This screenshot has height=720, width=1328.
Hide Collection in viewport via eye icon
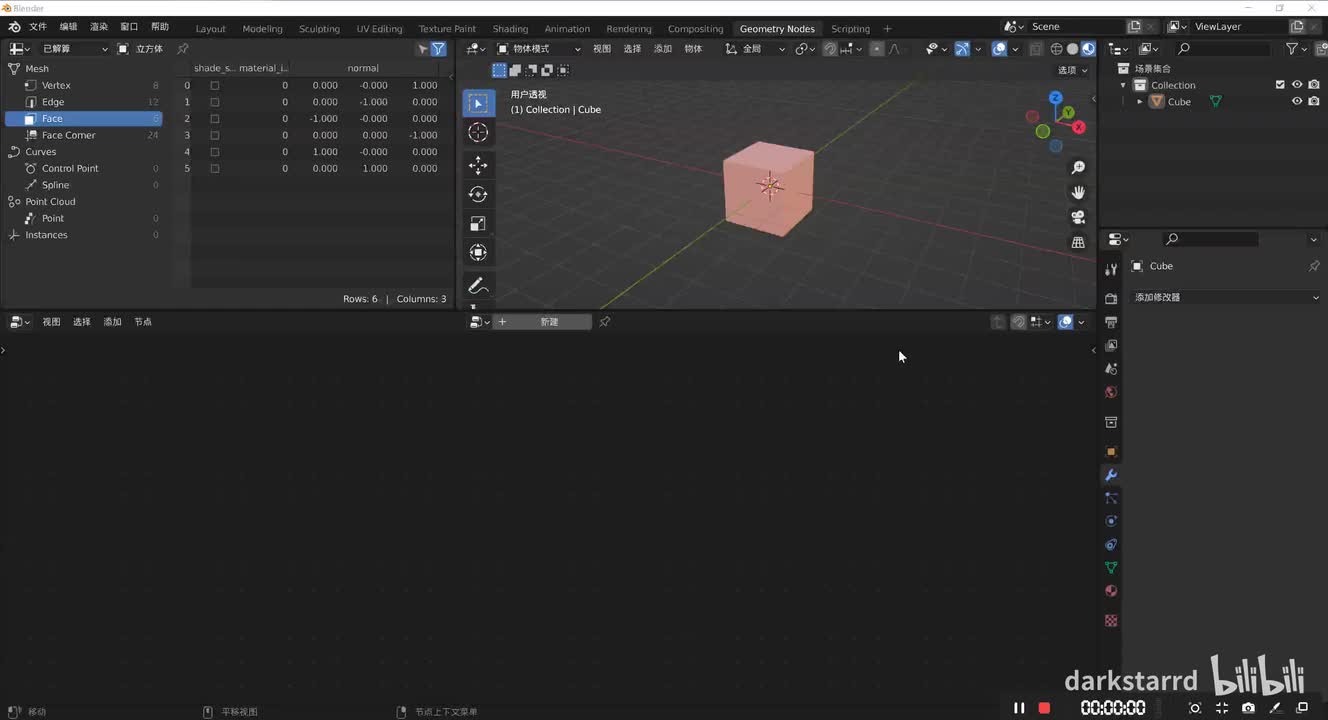1297,85
